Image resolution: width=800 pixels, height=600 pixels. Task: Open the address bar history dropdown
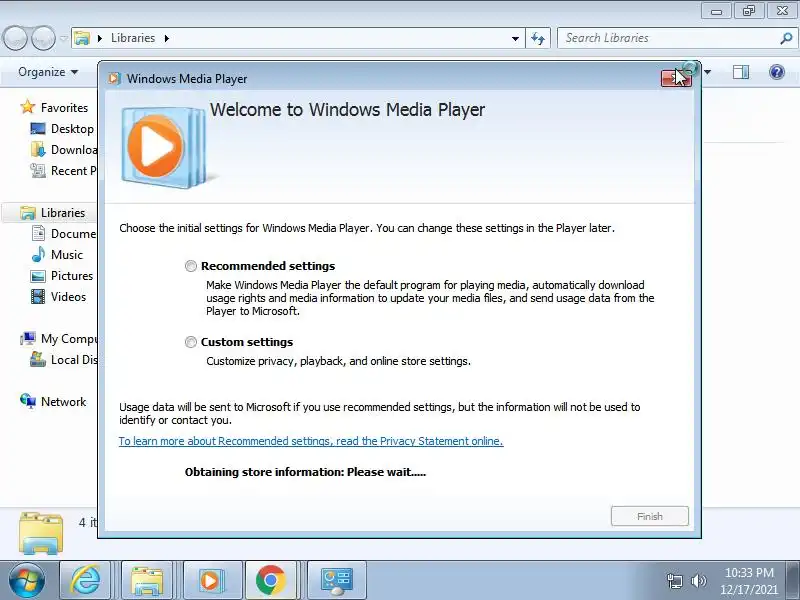point(515,38)
